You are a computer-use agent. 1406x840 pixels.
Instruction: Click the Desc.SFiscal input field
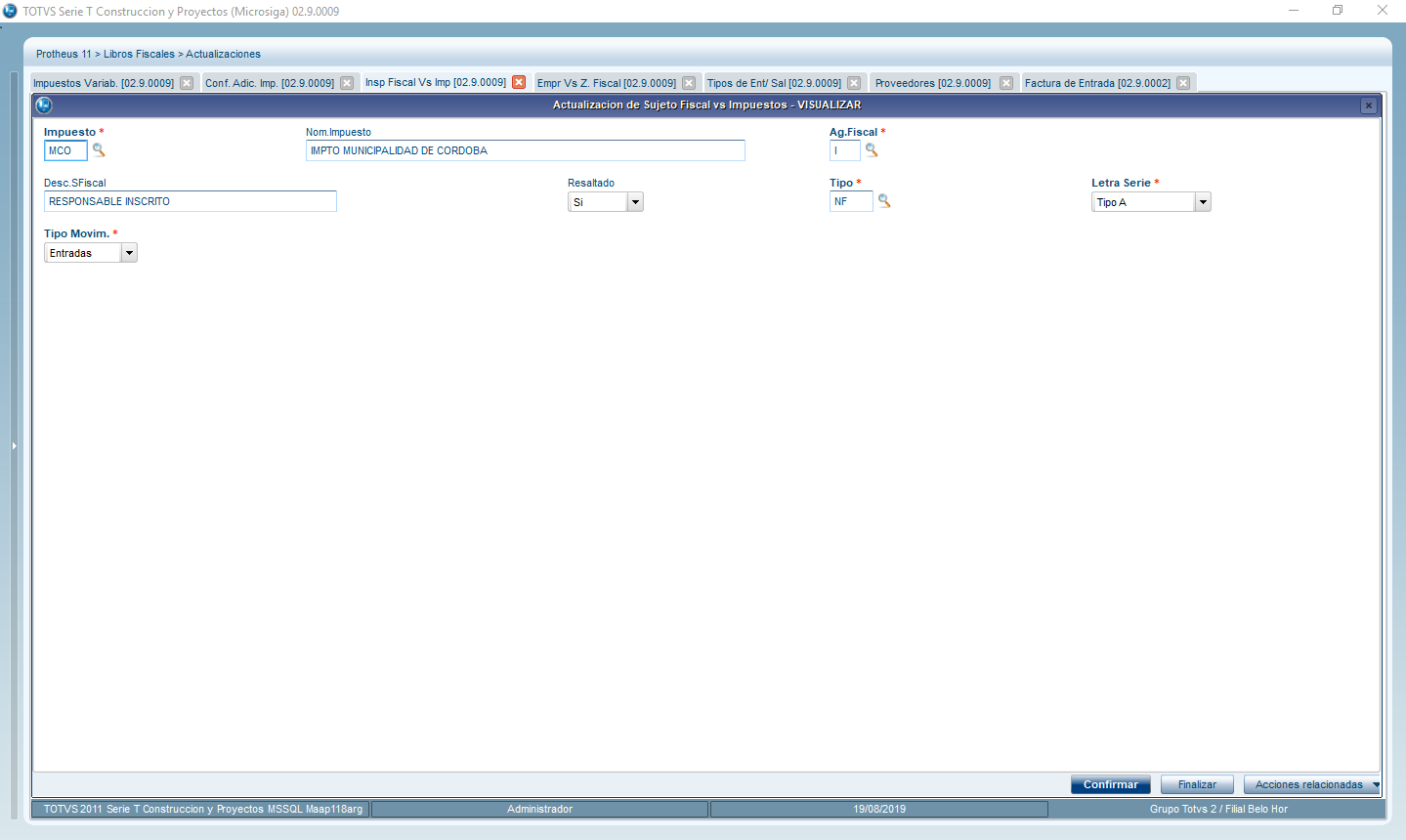coord(191,201)
